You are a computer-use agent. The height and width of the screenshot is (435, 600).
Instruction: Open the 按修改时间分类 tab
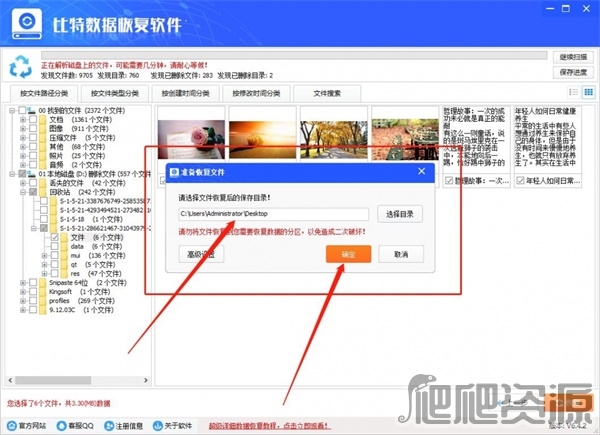256,93
